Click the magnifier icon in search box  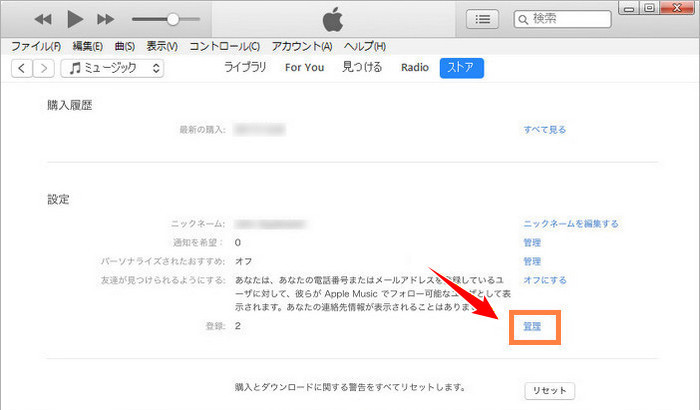point(523,20)
